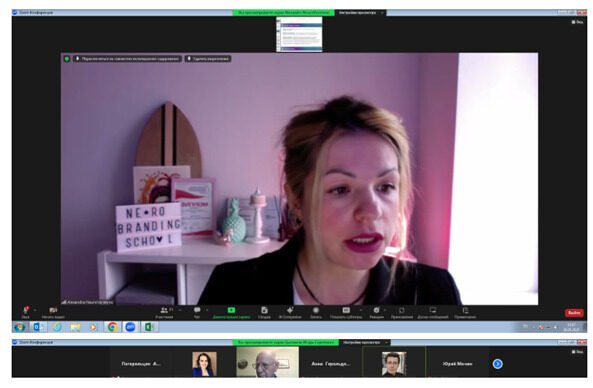The height and width of the screenshot is (388, 593).
Task: Open Reactions in the meeting toolbar
Action: (376, 311)
